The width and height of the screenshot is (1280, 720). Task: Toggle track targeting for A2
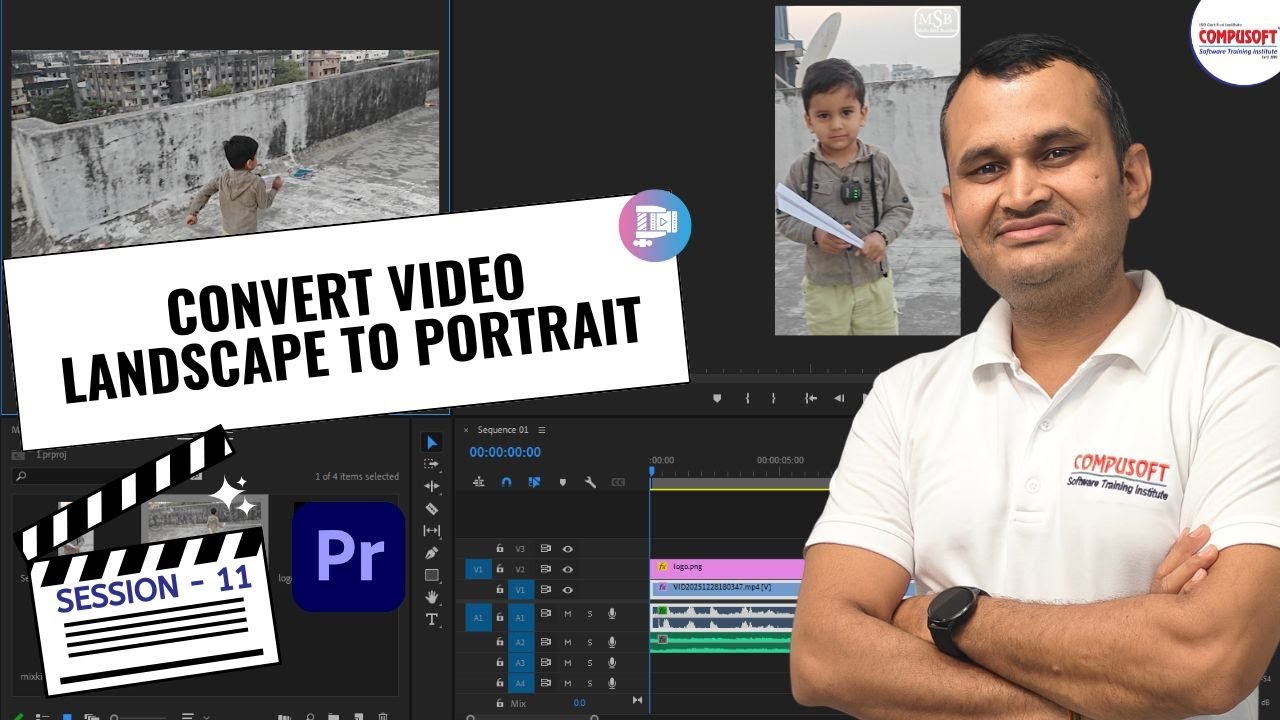(x=520, y=642)
